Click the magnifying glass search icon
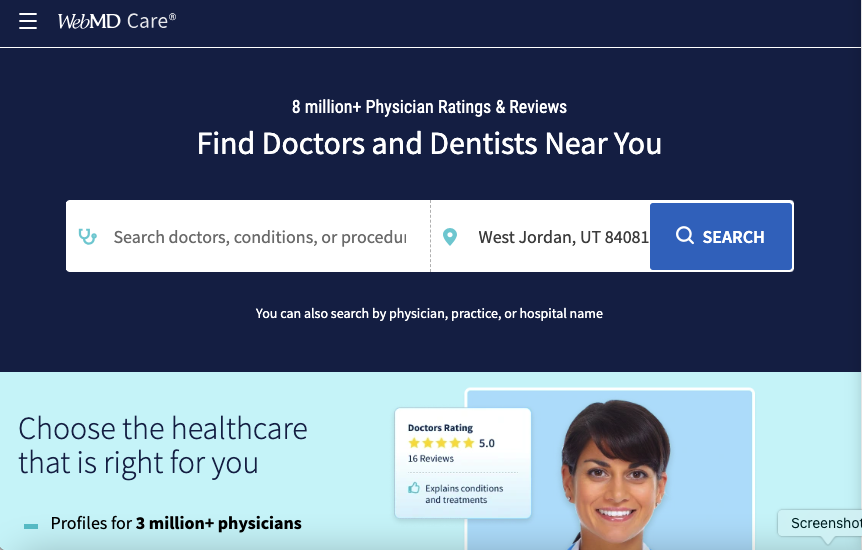862x550 pixels. point(684,235)
